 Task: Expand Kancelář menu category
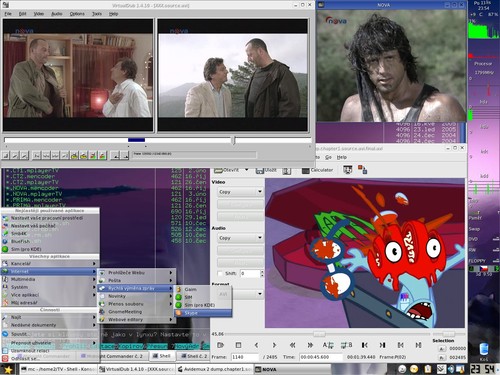pos(49,264)
